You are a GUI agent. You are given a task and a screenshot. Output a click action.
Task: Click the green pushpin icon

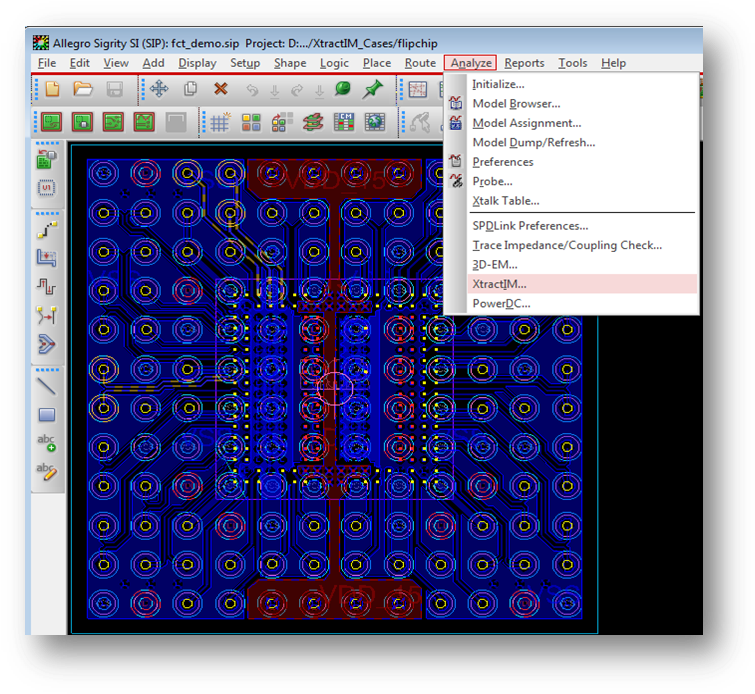coord(373,89)
